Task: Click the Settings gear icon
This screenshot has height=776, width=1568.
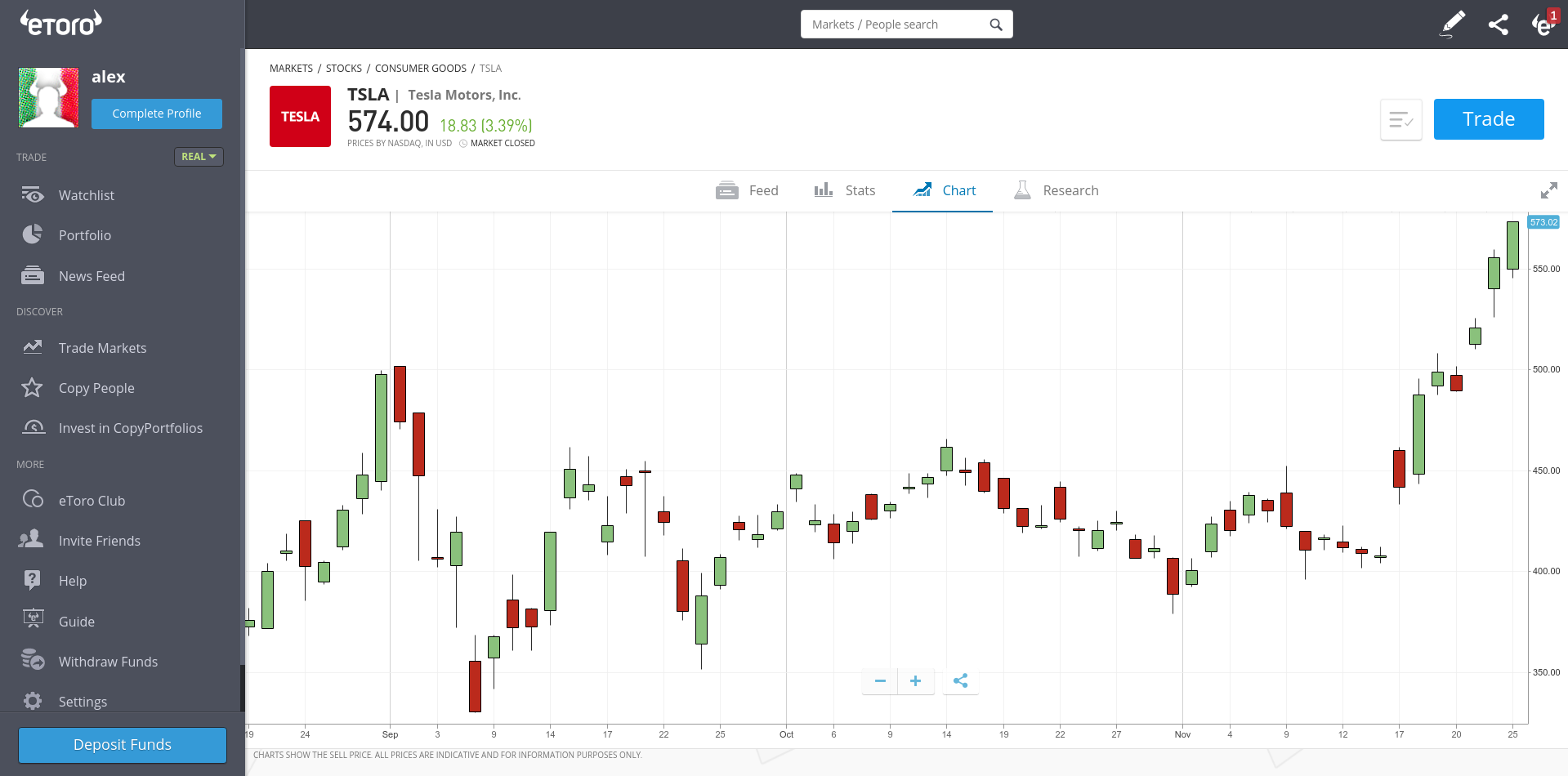Action: point(33,701)
